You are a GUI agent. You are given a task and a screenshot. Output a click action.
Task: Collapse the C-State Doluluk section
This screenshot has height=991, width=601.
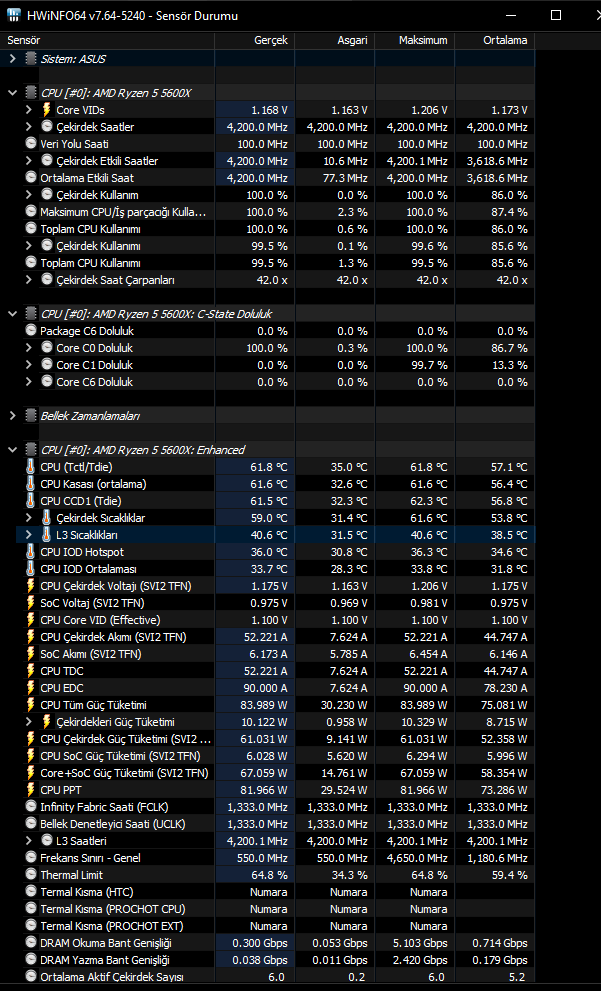pos(12,313)
